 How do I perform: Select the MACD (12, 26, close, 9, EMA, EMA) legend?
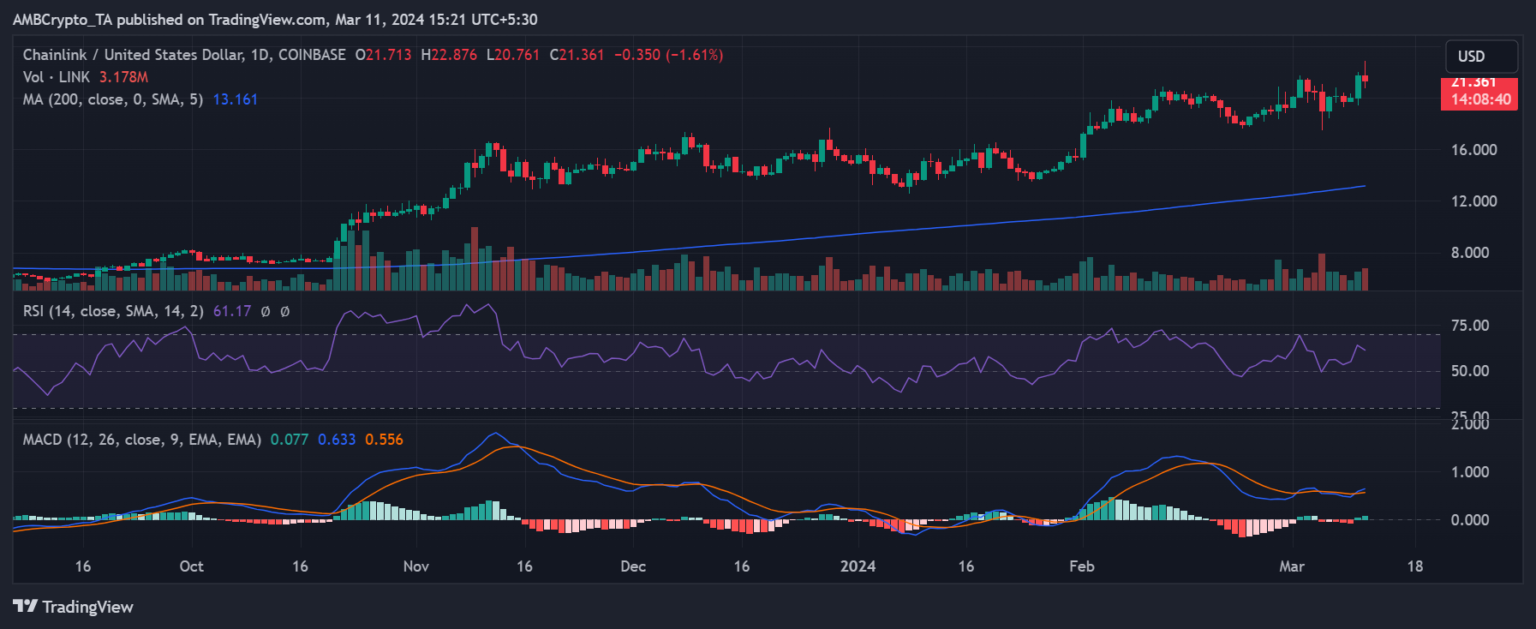point(142,439)
